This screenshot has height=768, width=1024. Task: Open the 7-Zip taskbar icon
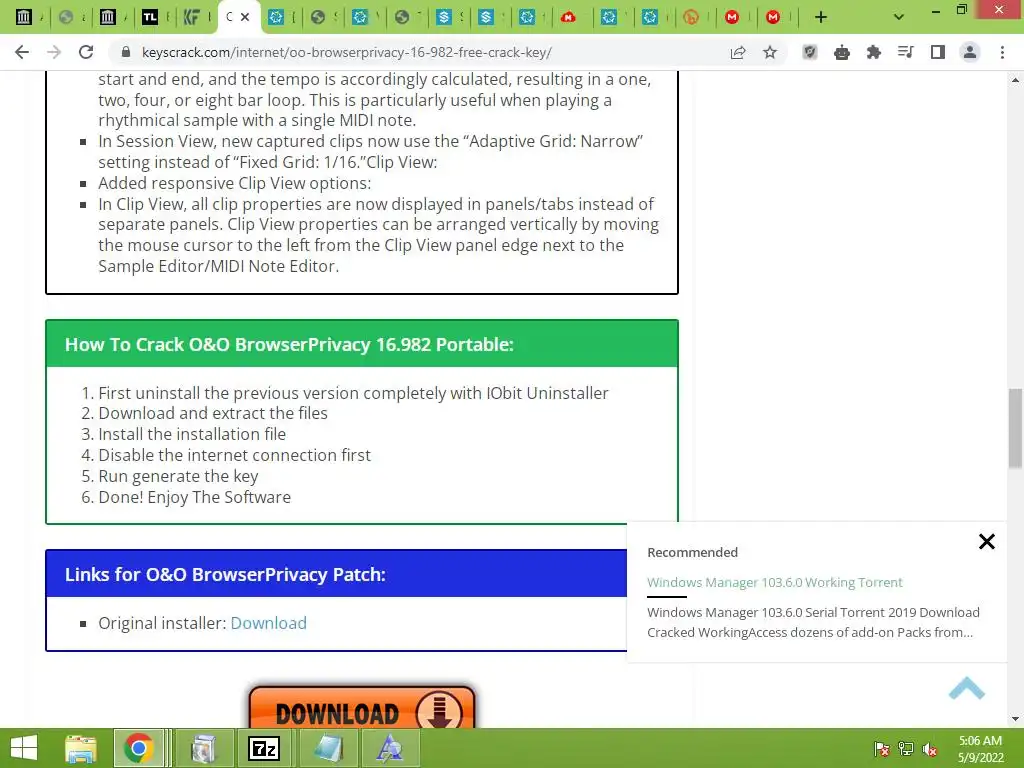tap(264, 748)
